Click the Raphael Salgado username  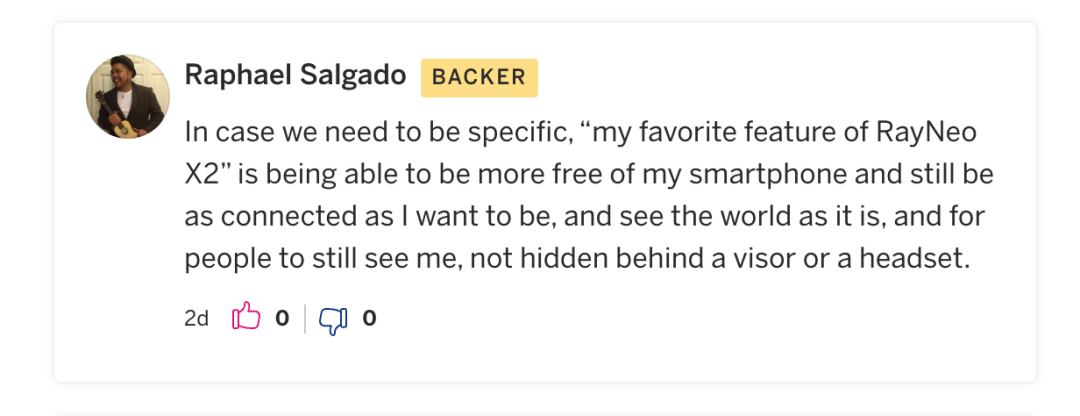point(295,77)
